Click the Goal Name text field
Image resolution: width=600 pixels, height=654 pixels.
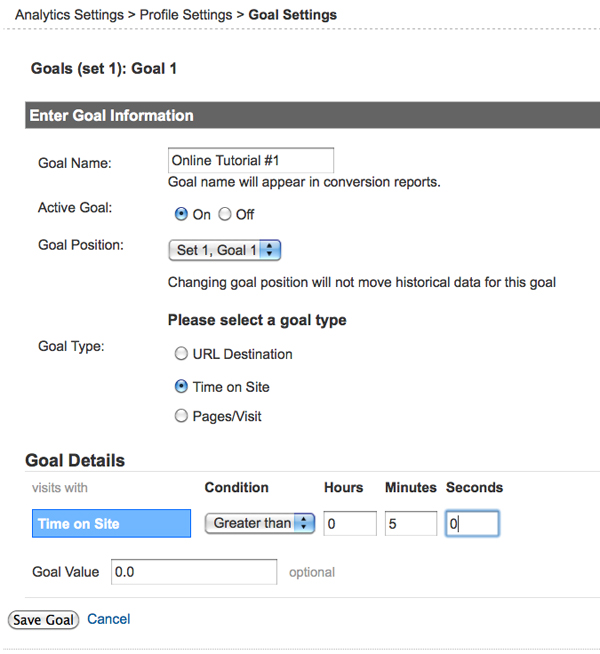pos(251,160)
